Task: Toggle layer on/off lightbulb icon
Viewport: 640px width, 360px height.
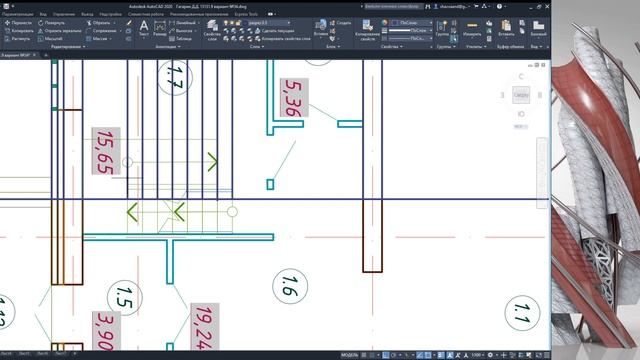Action: coord(225,23)
